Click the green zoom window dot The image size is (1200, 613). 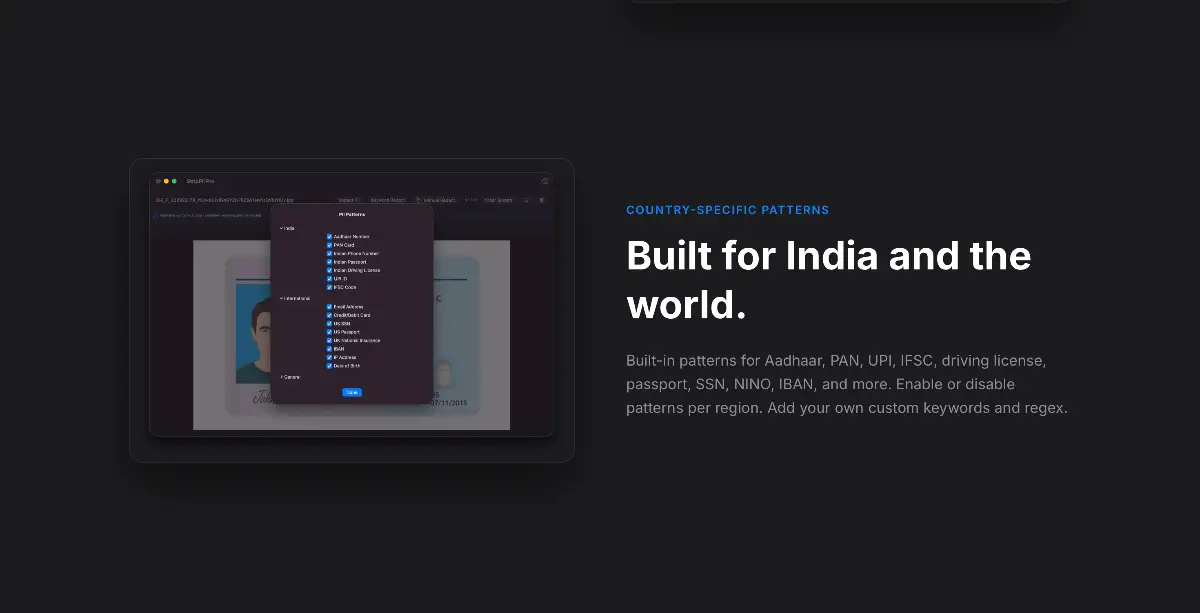pyautogui.click(x=174, y=181)
